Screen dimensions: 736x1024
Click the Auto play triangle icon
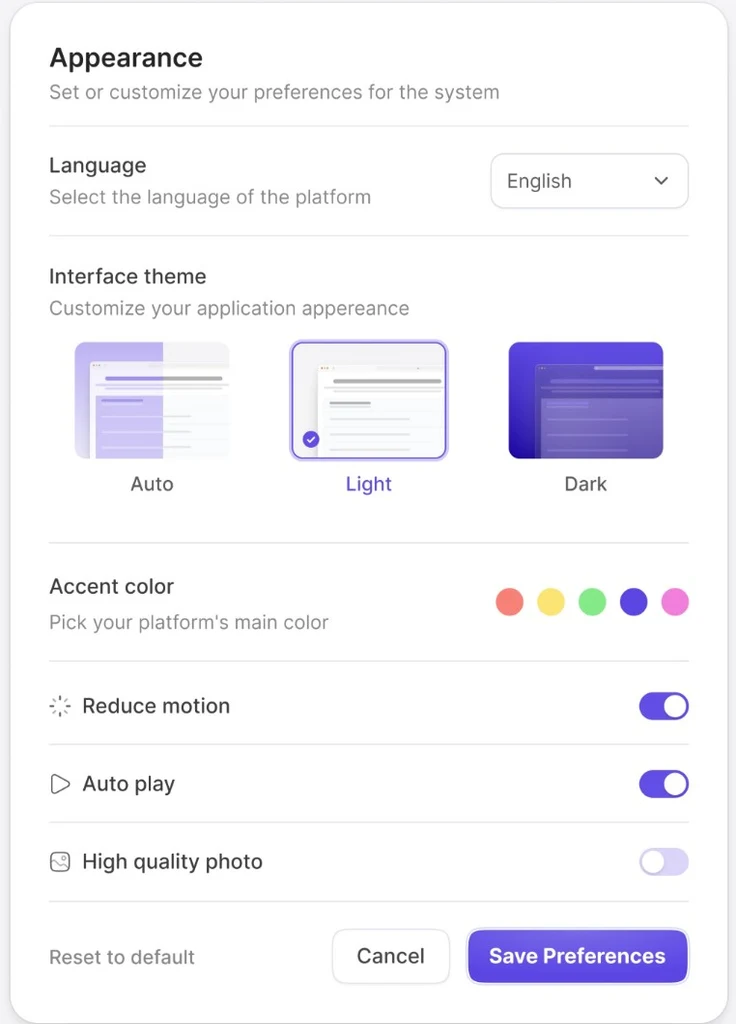tap(60, 784)
